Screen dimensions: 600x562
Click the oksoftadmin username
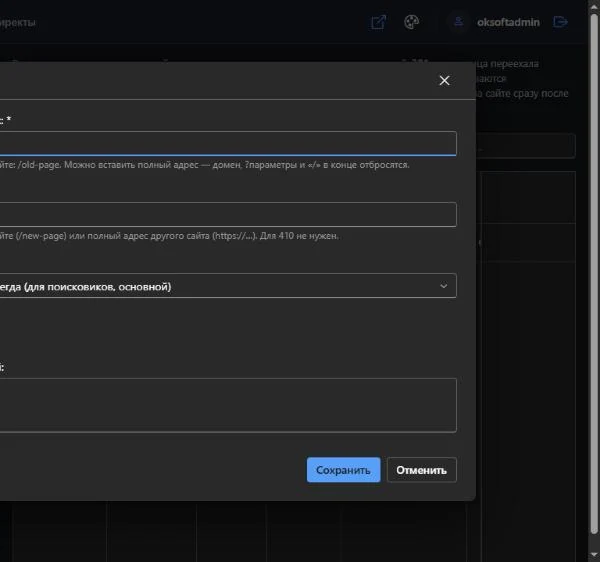click(508, 22)
